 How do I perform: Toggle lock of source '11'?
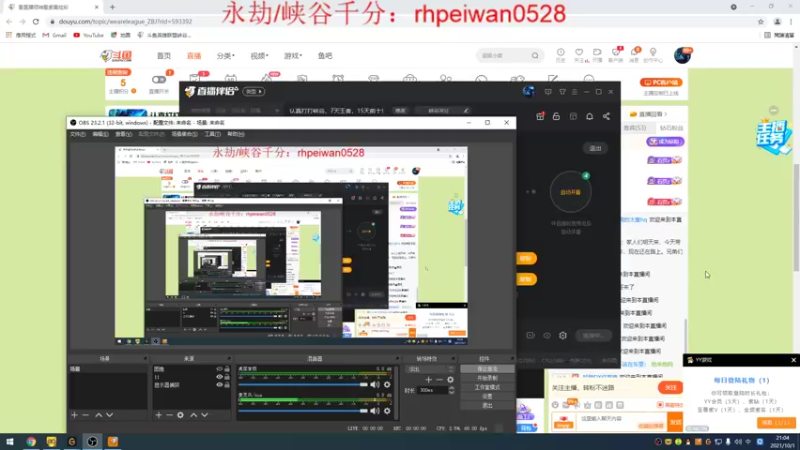pos(227,377)
